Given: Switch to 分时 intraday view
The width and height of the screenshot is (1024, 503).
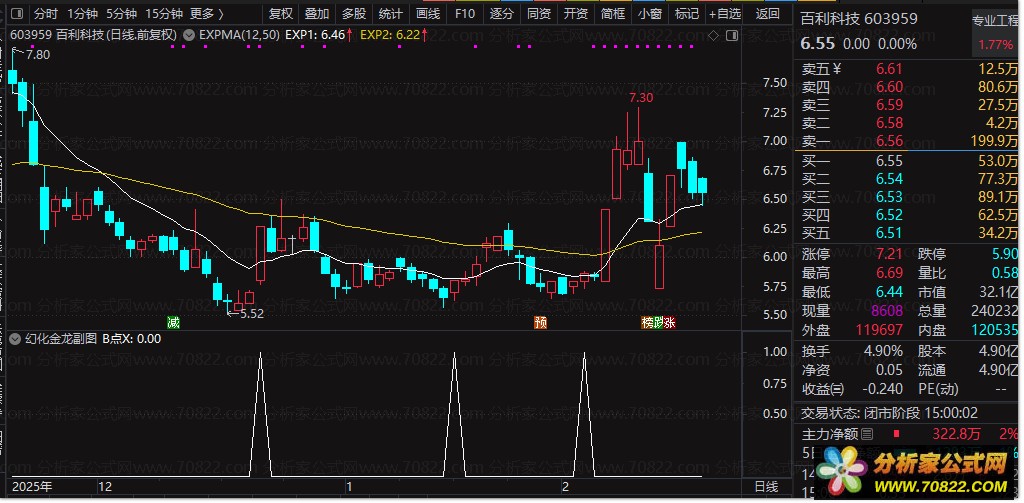Looking at the screenshot, I should [46, 14].
